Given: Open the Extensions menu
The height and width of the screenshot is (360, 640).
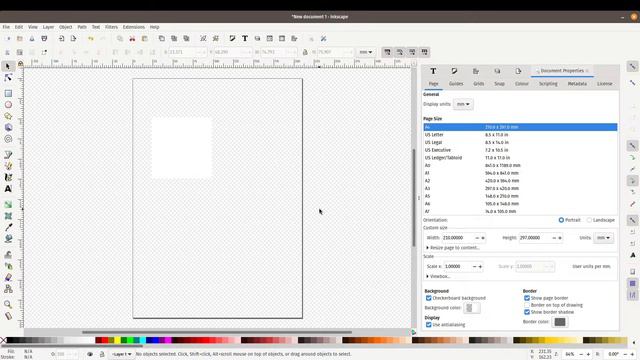Looking at the screenshot, I should click(133, 27).
